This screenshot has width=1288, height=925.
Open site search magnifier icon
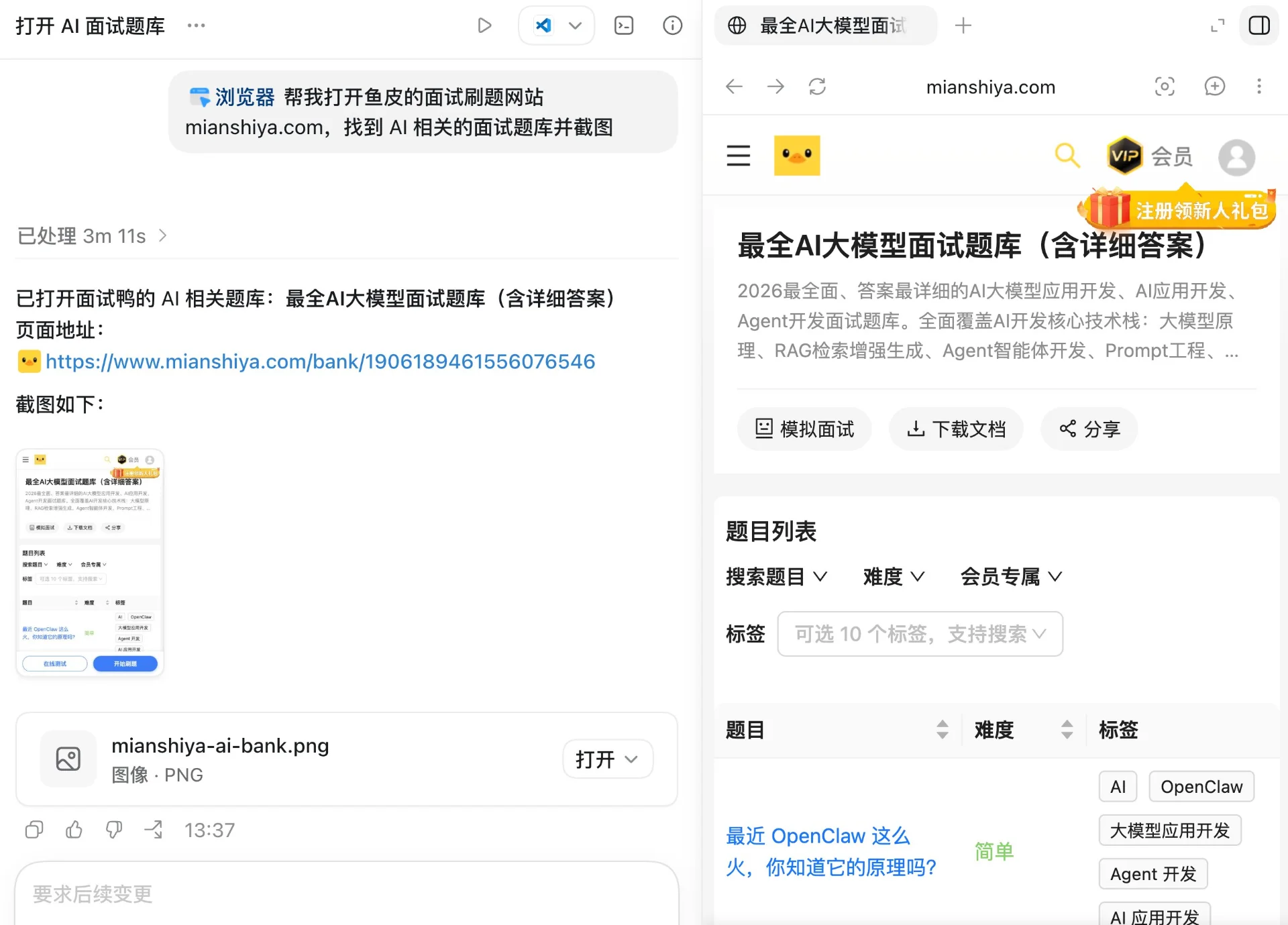coord(1067,156)
